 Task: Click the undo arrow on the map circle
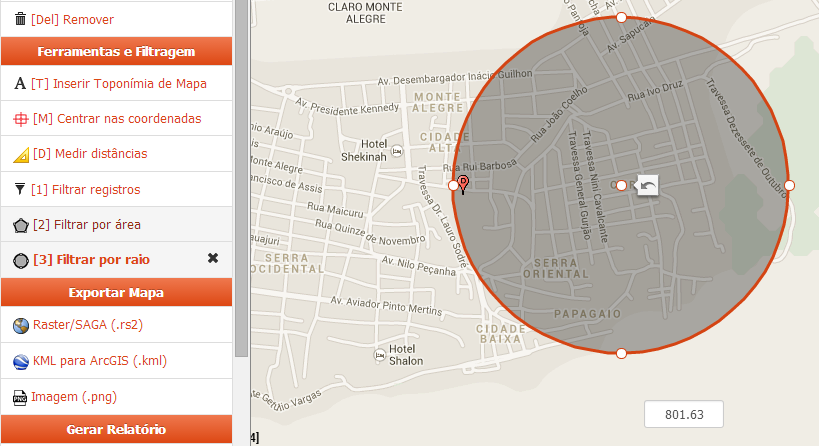pos(648,186)
